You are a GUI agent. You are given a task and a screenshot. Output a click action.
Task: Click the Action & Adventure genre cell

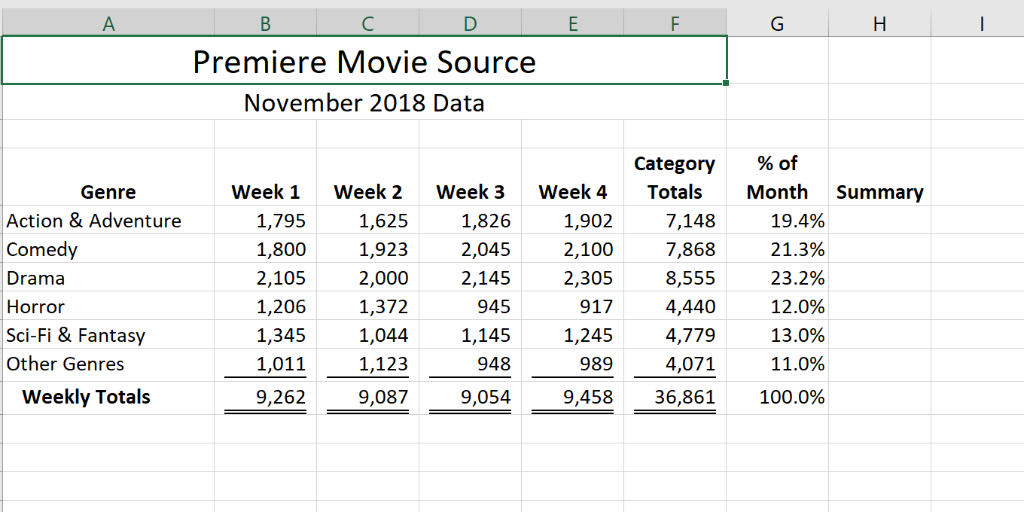click(x=108, y=220)
